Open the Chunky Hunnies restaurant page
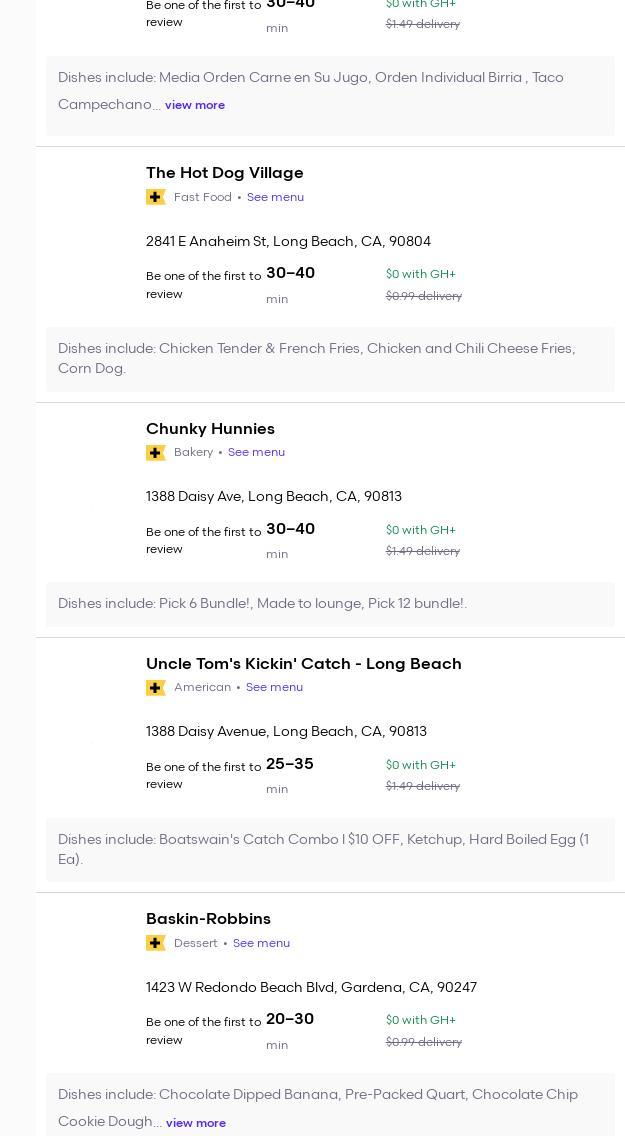 210,429
